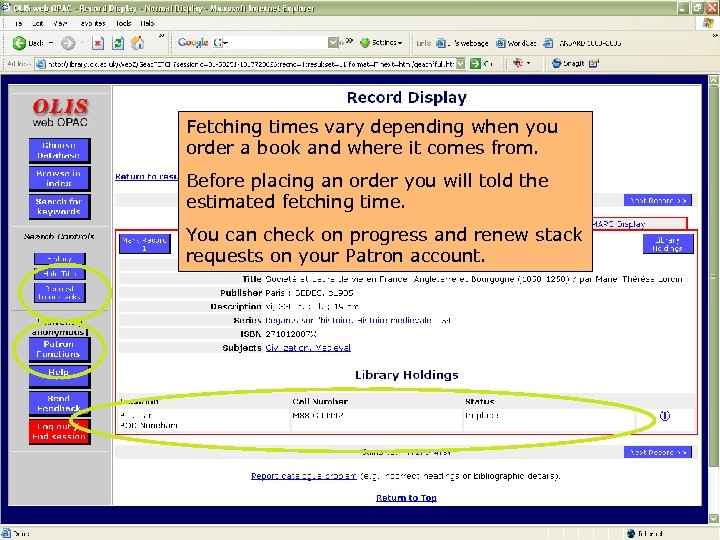The image size is (720, 540).
Task: Click the top Next Record button
Action: coord(658,201)
